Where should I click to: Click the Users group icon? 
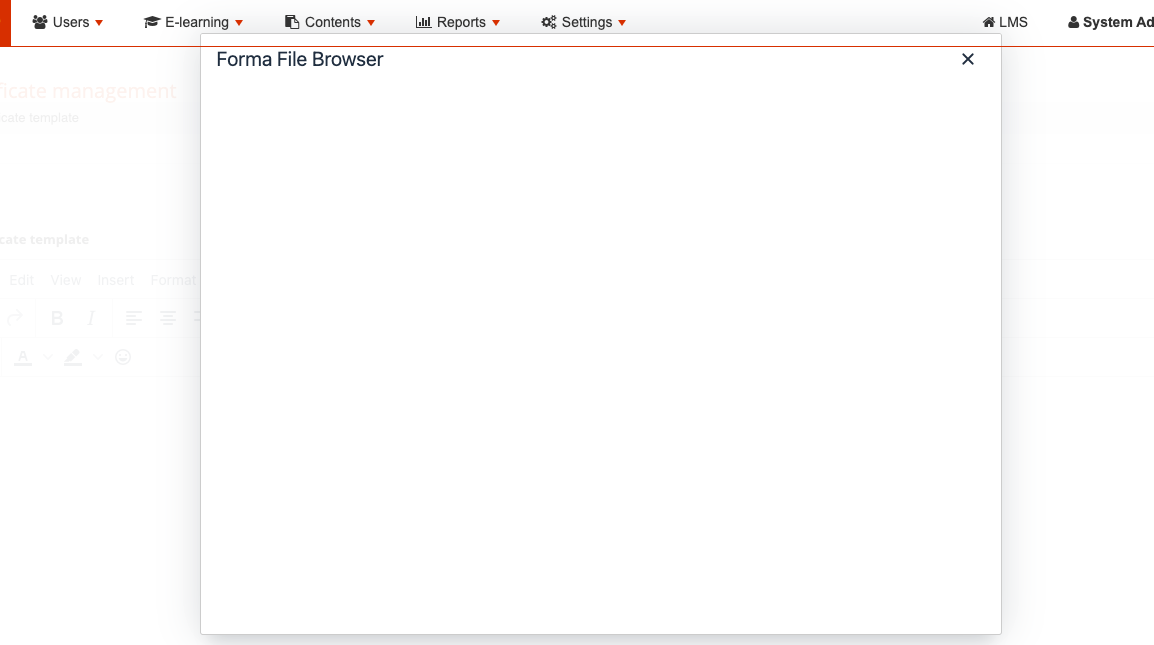tap(40, 22)
